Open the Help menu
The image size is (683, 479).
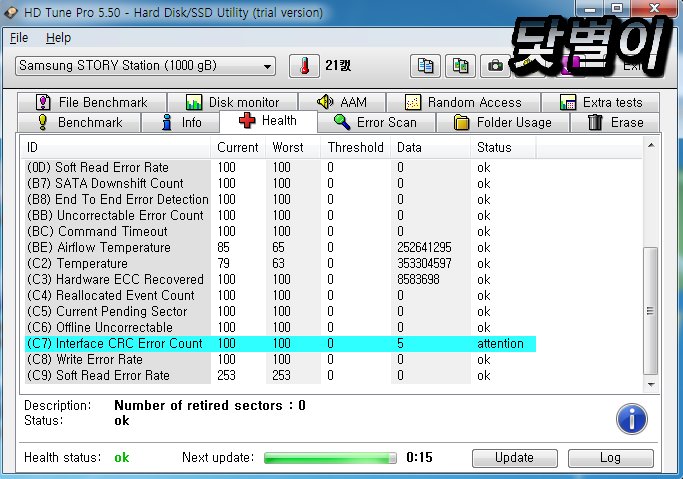58,38
